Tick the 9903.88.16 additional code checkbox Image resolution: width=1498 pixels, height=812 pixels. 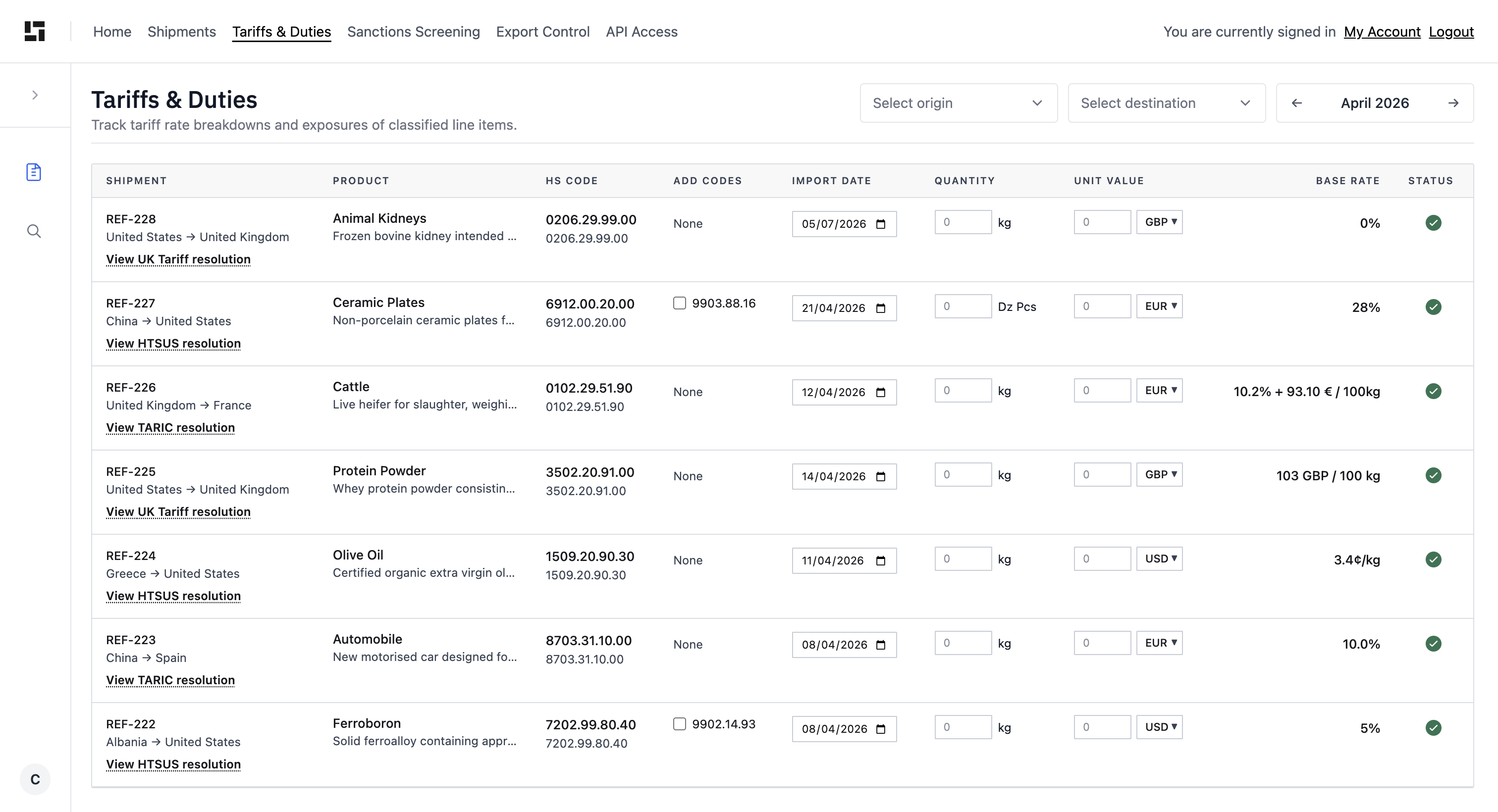coord(679,303)
